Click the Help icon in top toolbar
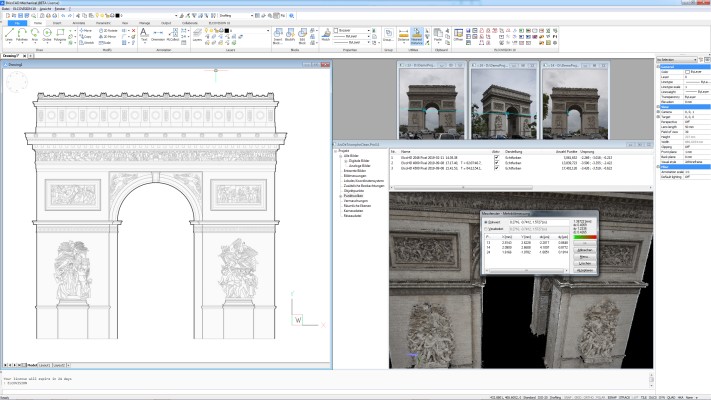711x400 pixels. [x=292, y=15]
